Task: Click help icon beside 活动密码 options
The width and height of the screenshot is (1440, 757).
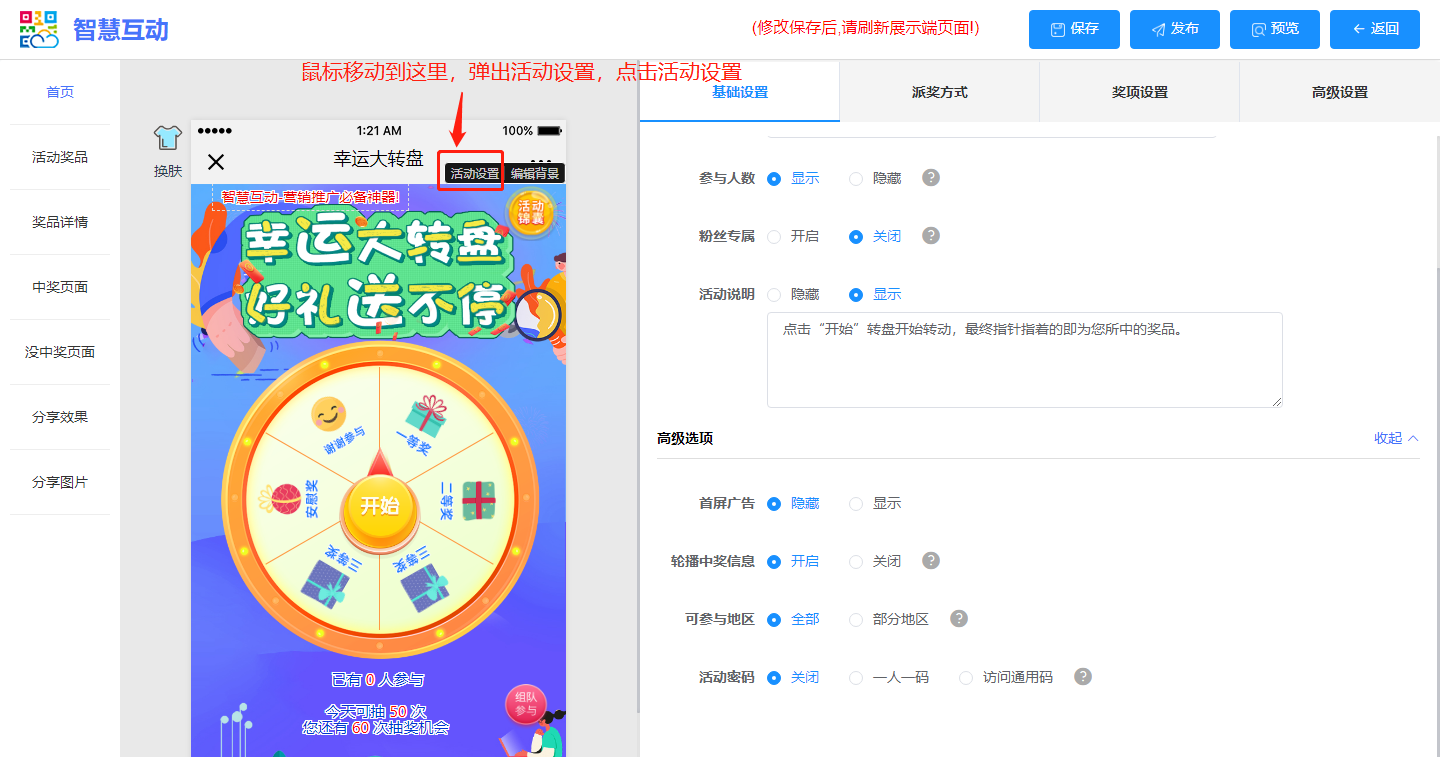Action: pyautogui.click(x=1083, y=677)
